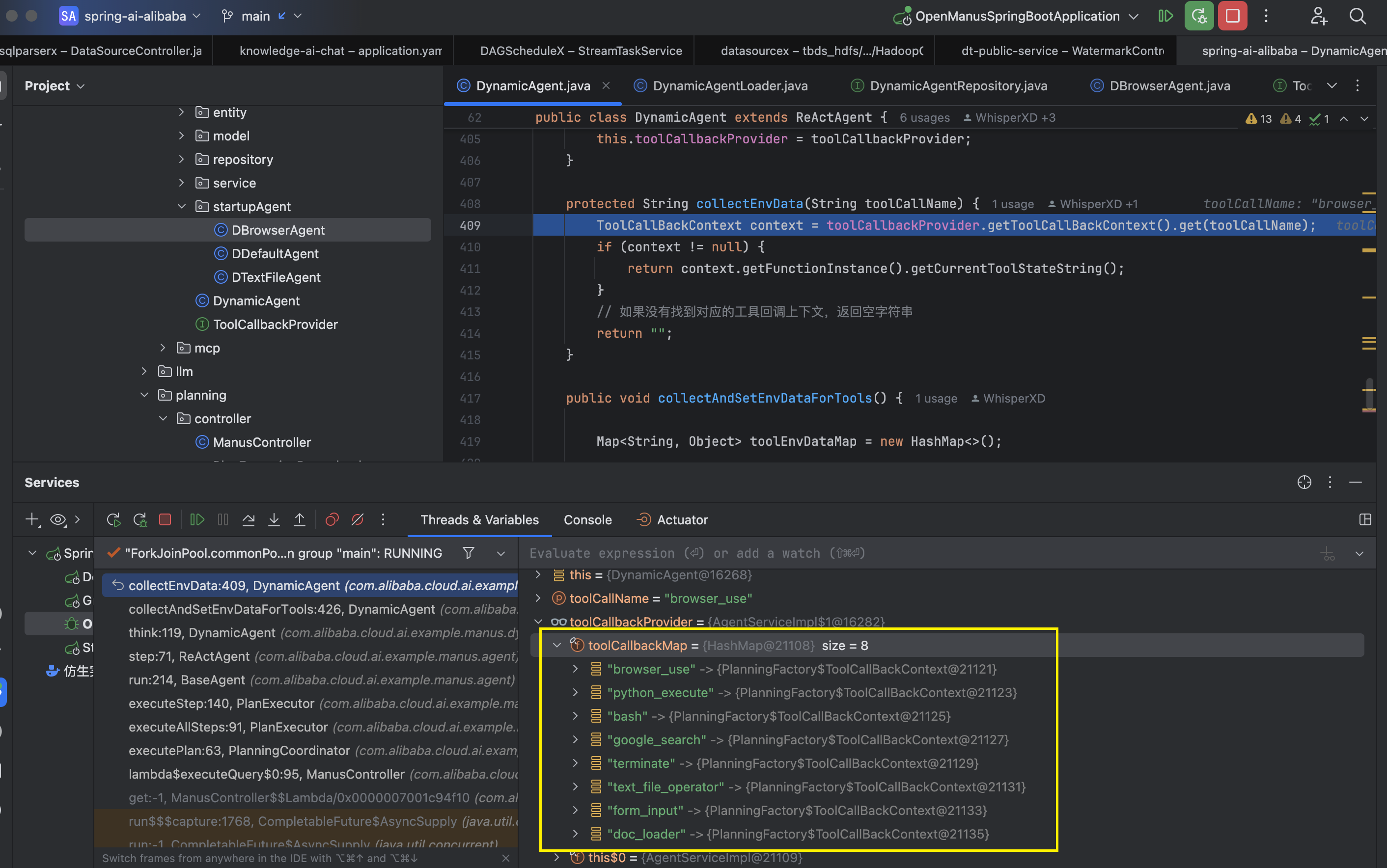Click green rerun debug button in top toolbar
Viewport: 1387px width, 868px height.
(1199, 16)
